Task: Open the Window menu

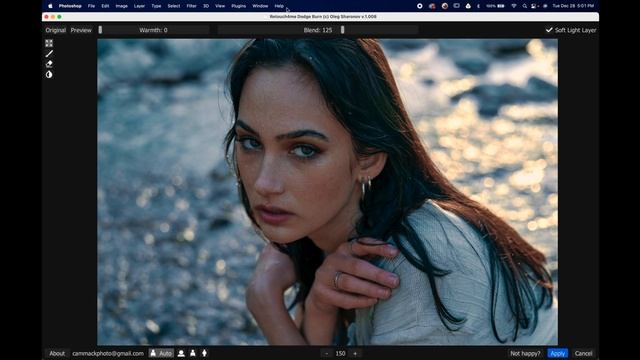Action: click(x=260, y=6)
